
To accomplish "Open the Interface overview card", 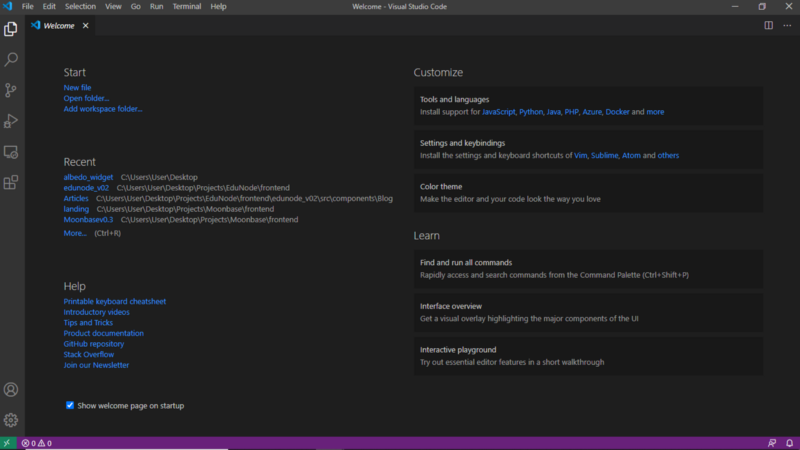I will pyautogui.click(x=588, y=313).
